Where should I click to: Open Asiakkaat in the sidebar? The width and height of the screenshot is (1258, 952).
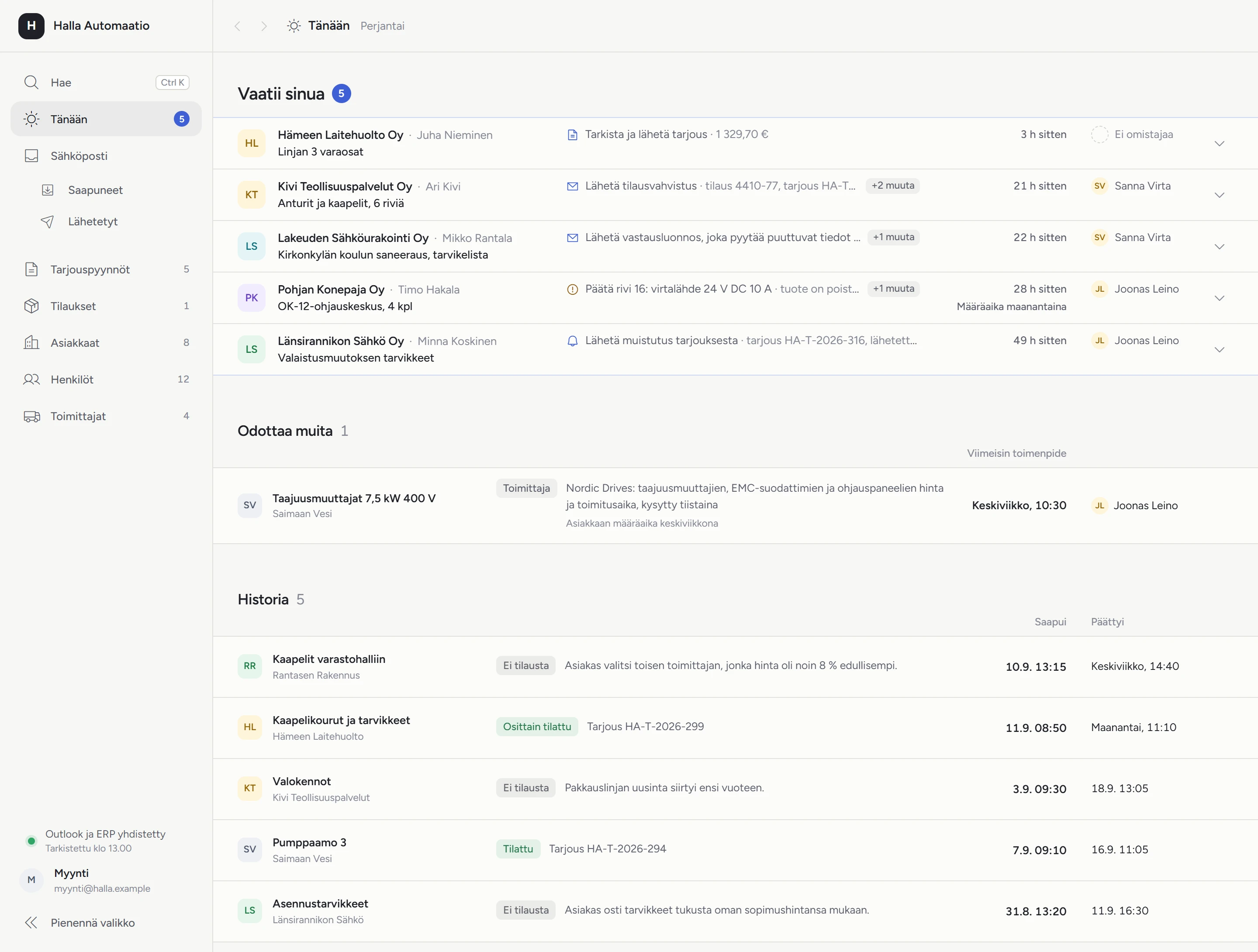(106, 342)
